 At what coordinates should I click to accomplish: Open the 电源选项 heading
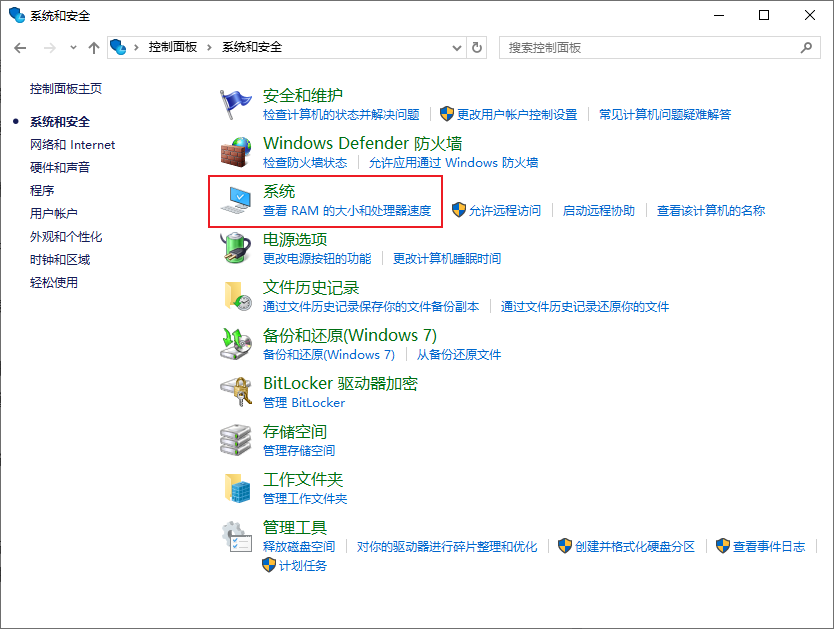(x=295, y=240)
